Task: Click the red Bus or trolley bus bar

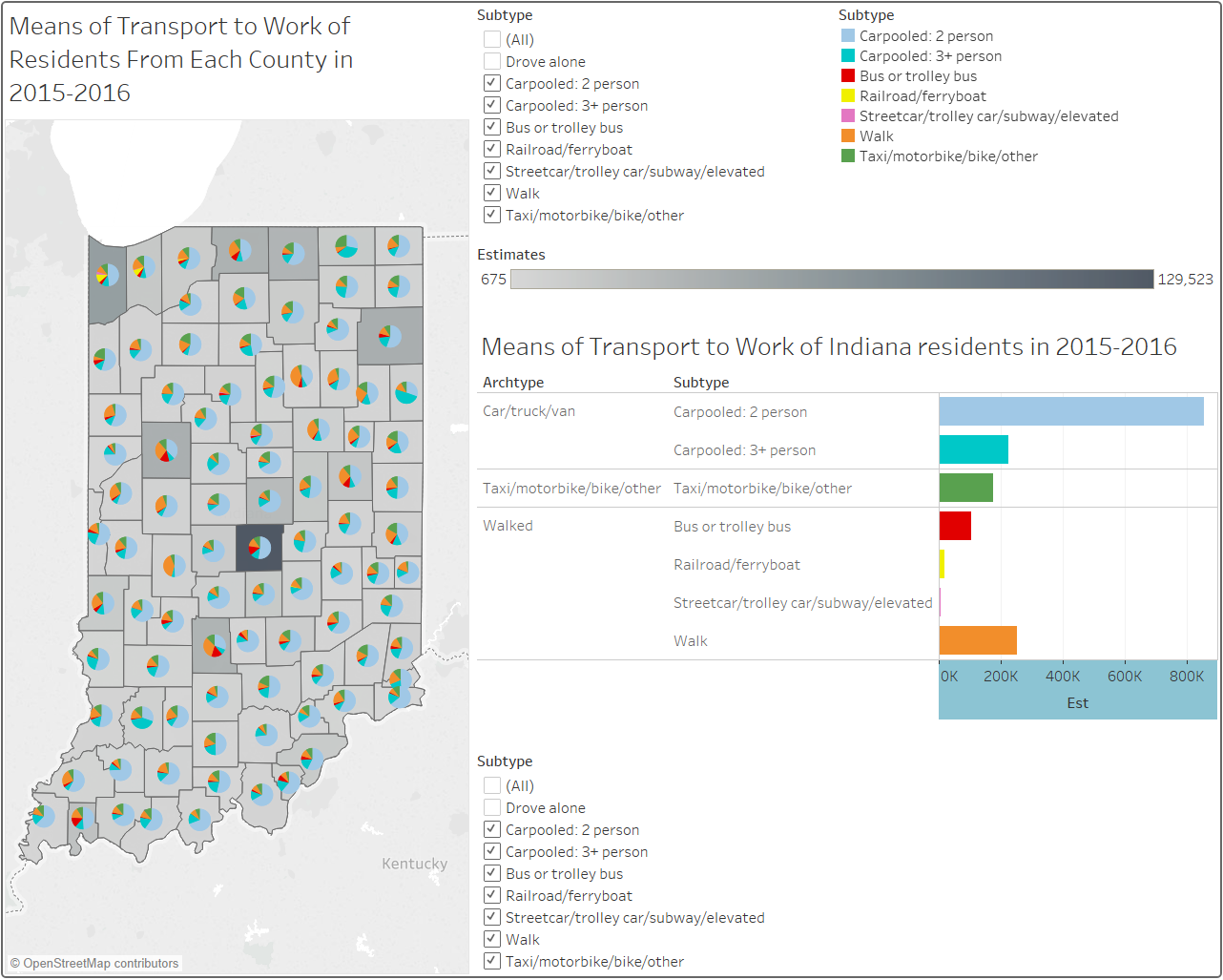Action: (x=955, y=526)
